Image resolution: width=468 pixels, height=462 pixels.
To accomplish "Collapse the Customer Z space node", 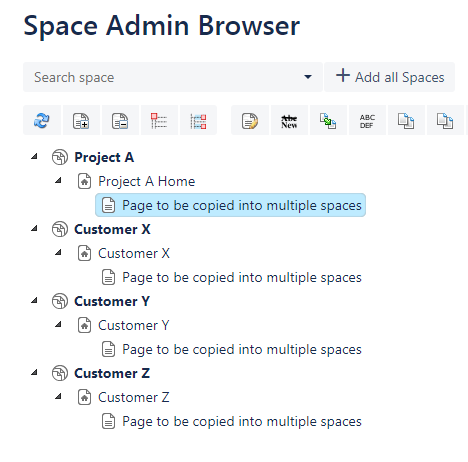I will click(x=34, y=372).
